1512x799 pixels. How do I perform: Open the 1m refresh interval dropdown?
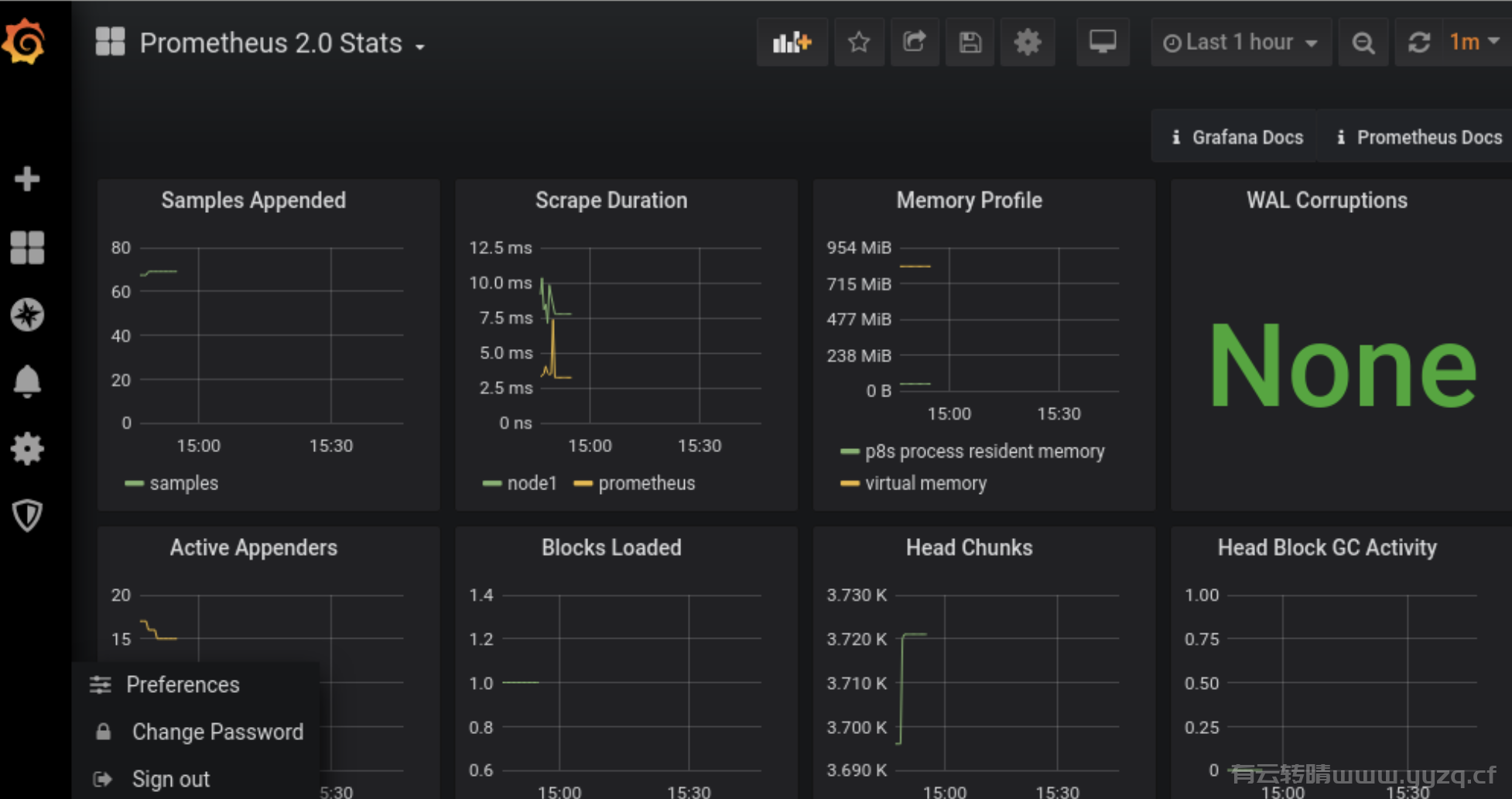click(1475, 42)
